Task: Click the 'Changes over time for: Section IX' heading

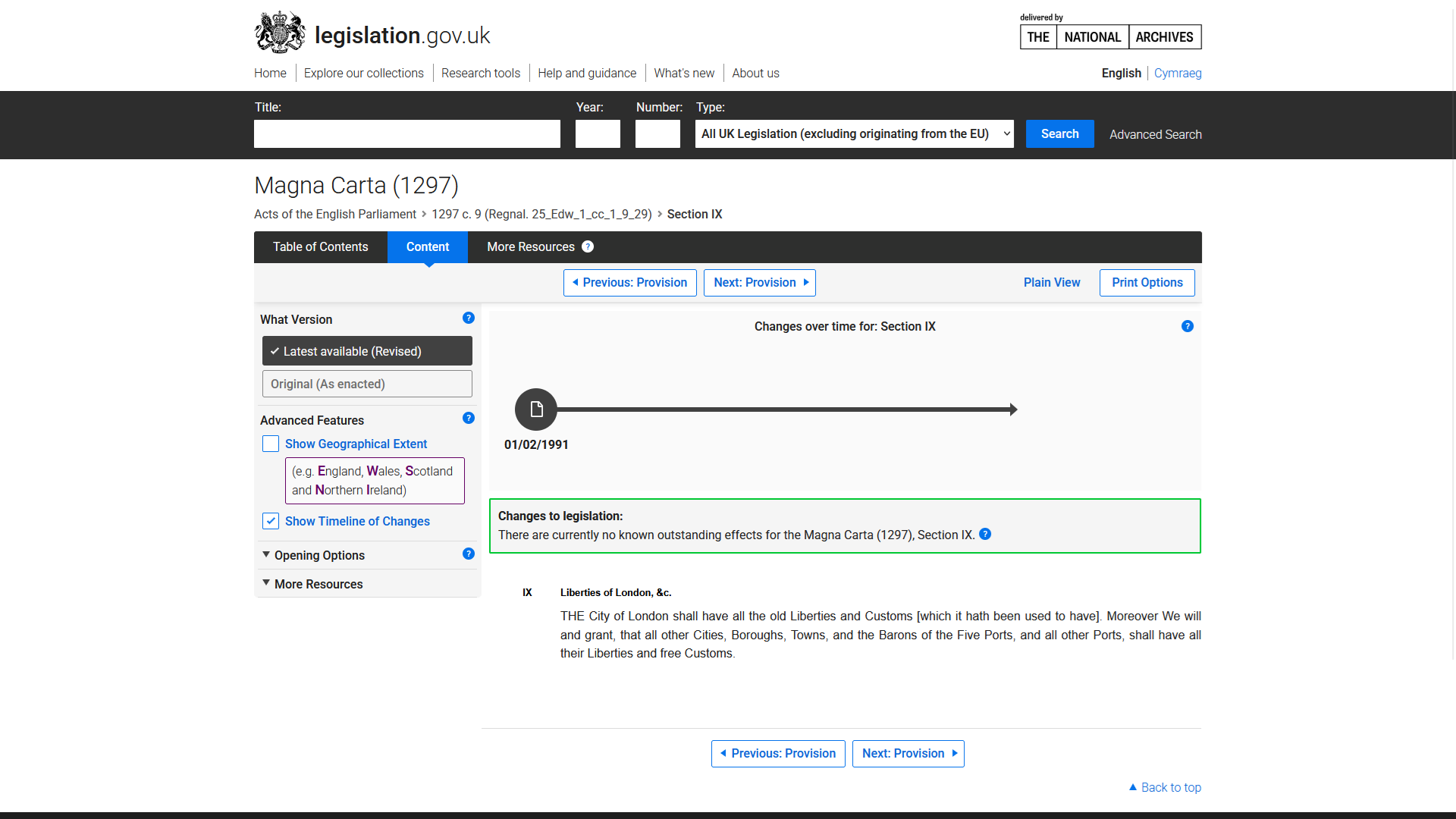Action: [845, 326]
